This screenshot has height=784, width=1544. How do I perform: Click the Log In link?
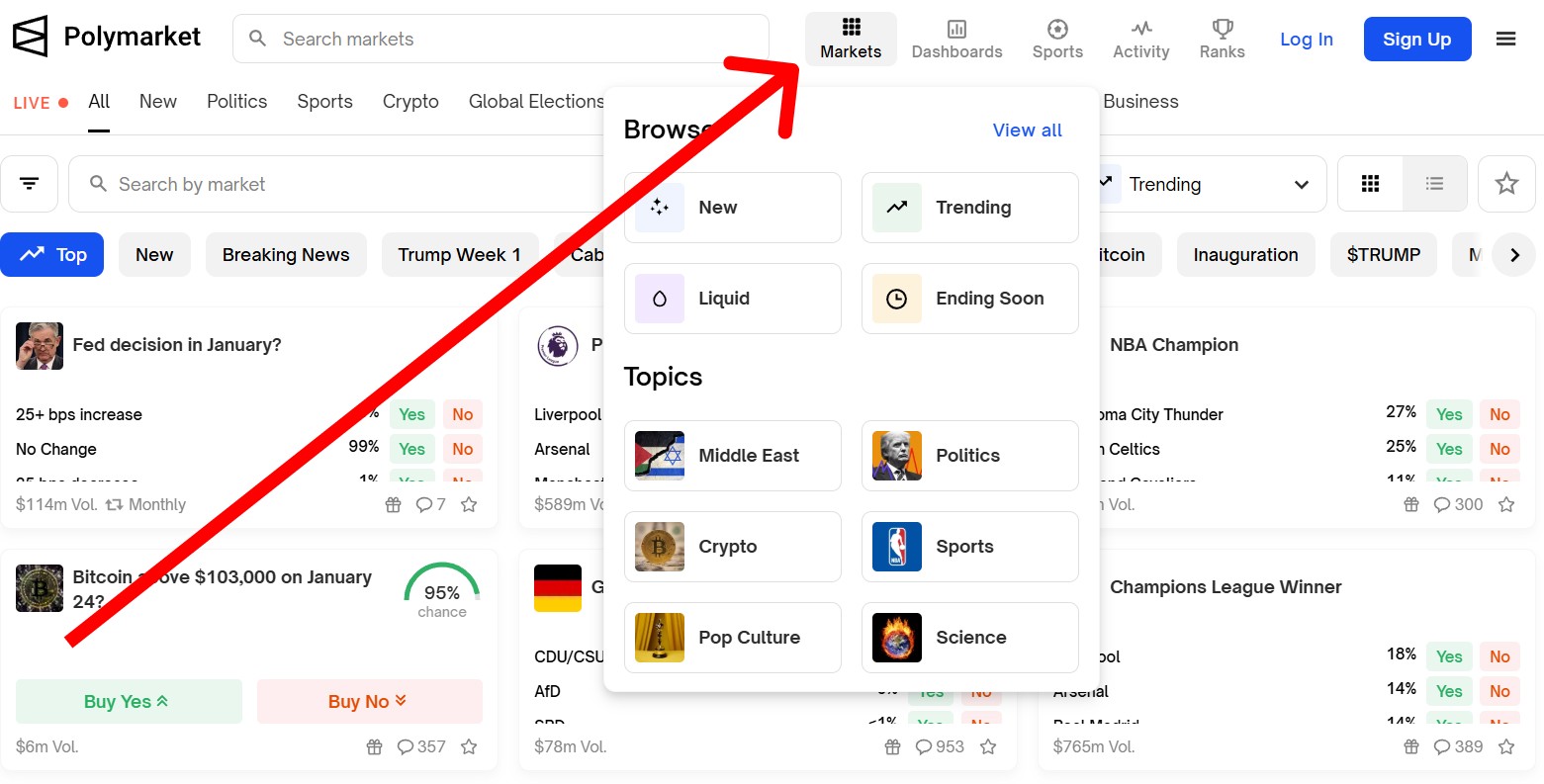pos(1307,40)
